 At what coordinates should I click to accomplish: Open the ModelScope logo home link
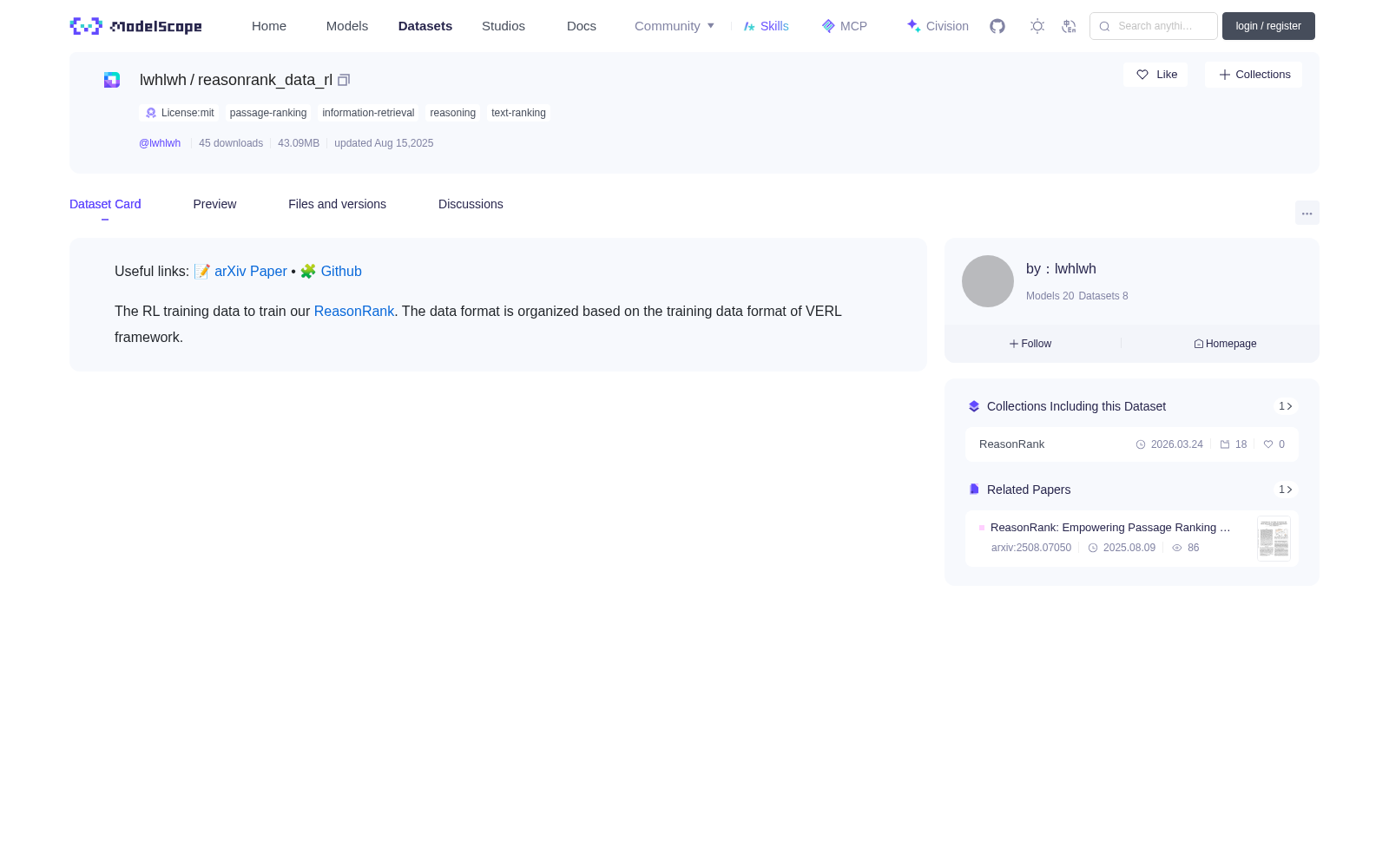[135, 26]
